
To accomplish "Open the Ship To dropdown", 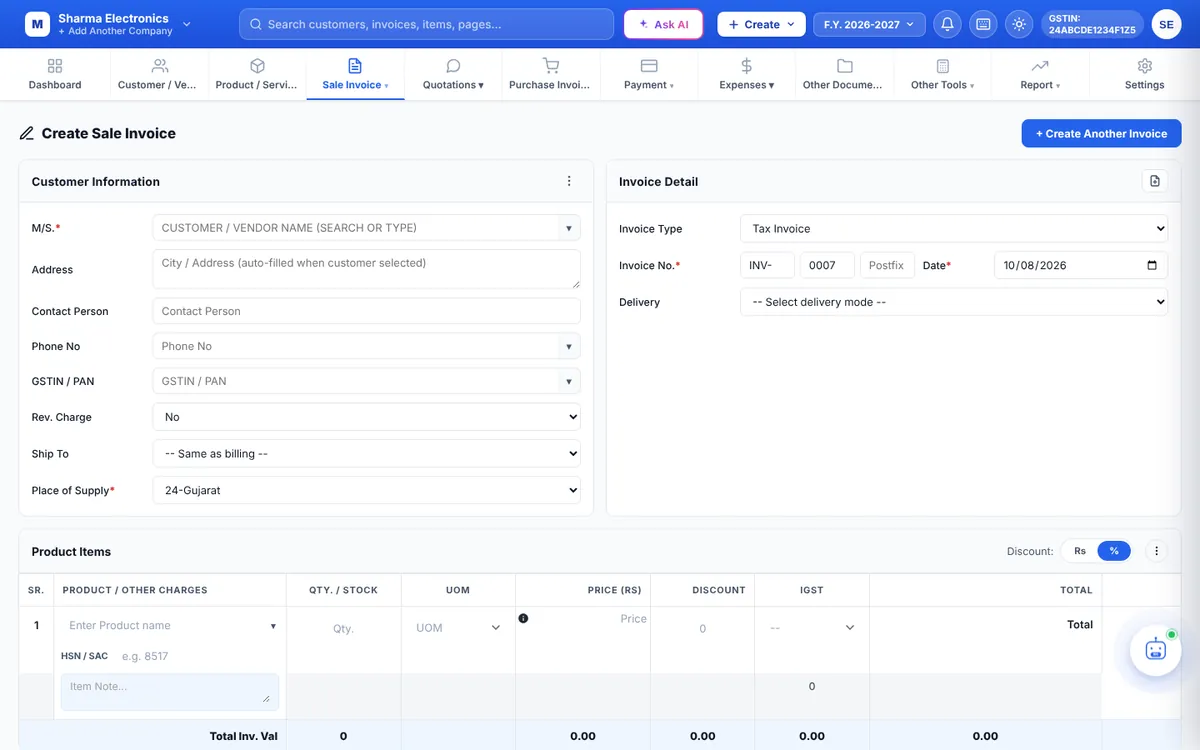I will [x=366, y=454].
